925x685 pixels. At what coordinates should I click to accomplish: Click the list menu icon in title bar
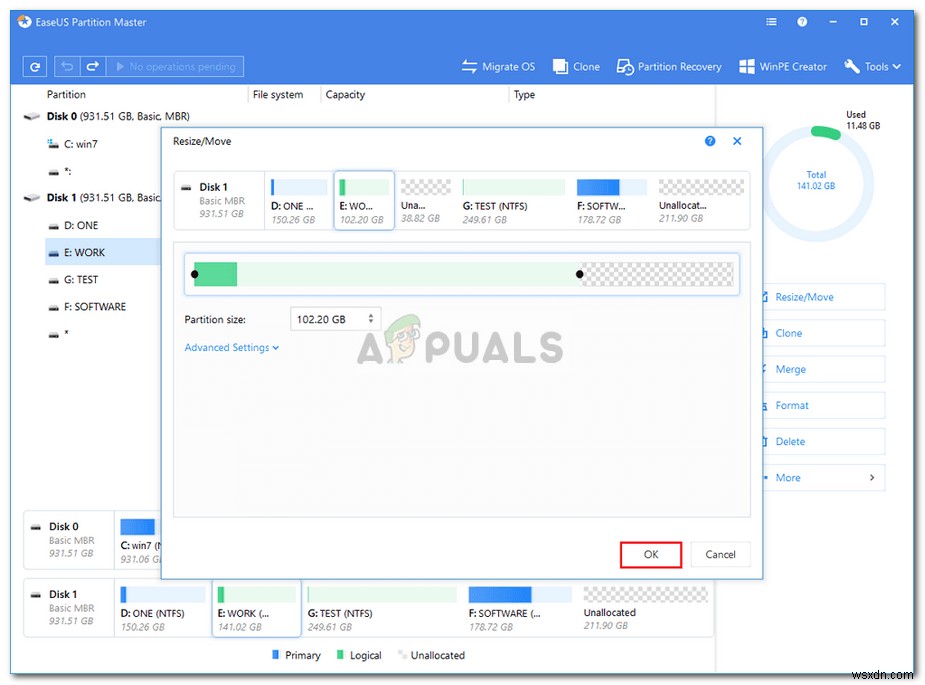[x=771, y=22]
